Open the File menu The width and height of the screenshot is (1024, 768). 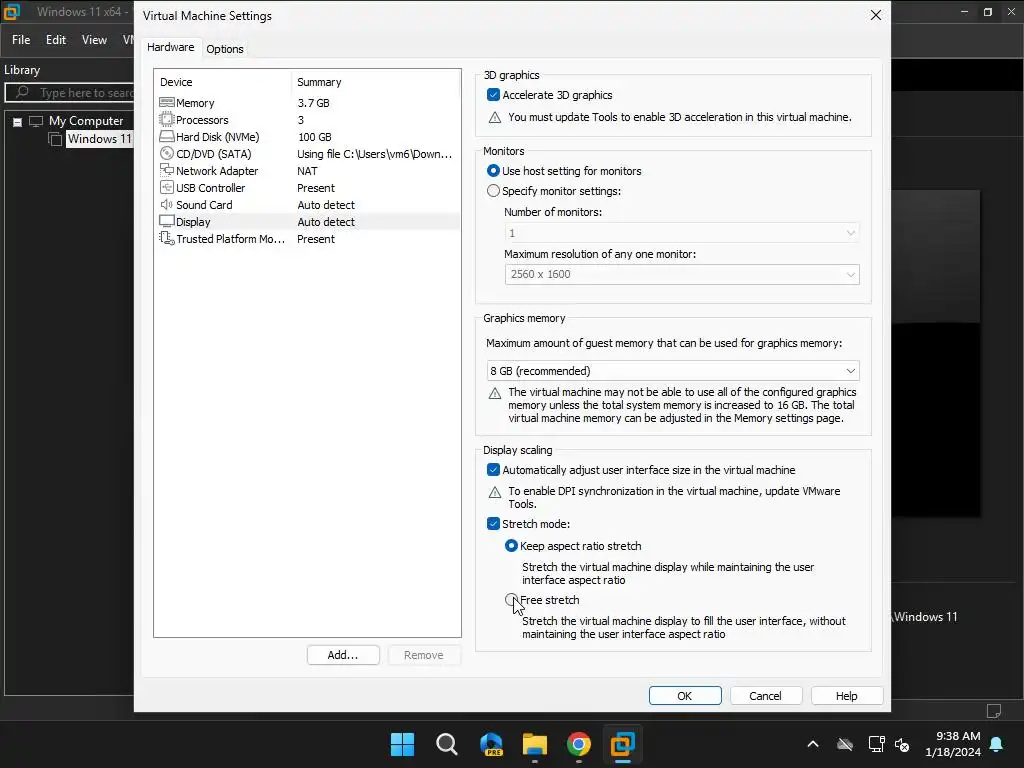point(21,40)
